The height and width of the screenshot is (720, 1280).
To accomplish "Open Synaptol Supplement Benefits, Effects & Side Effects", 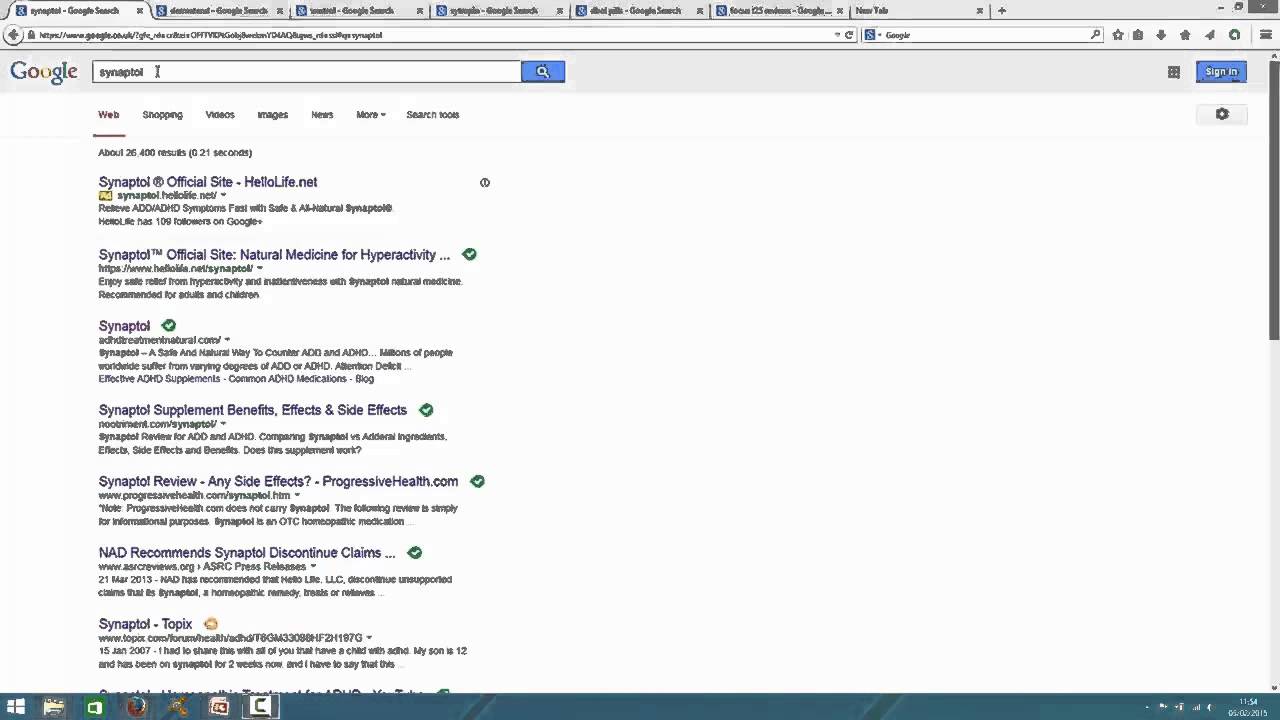I will pyautogui.click(x=253, y=410).
